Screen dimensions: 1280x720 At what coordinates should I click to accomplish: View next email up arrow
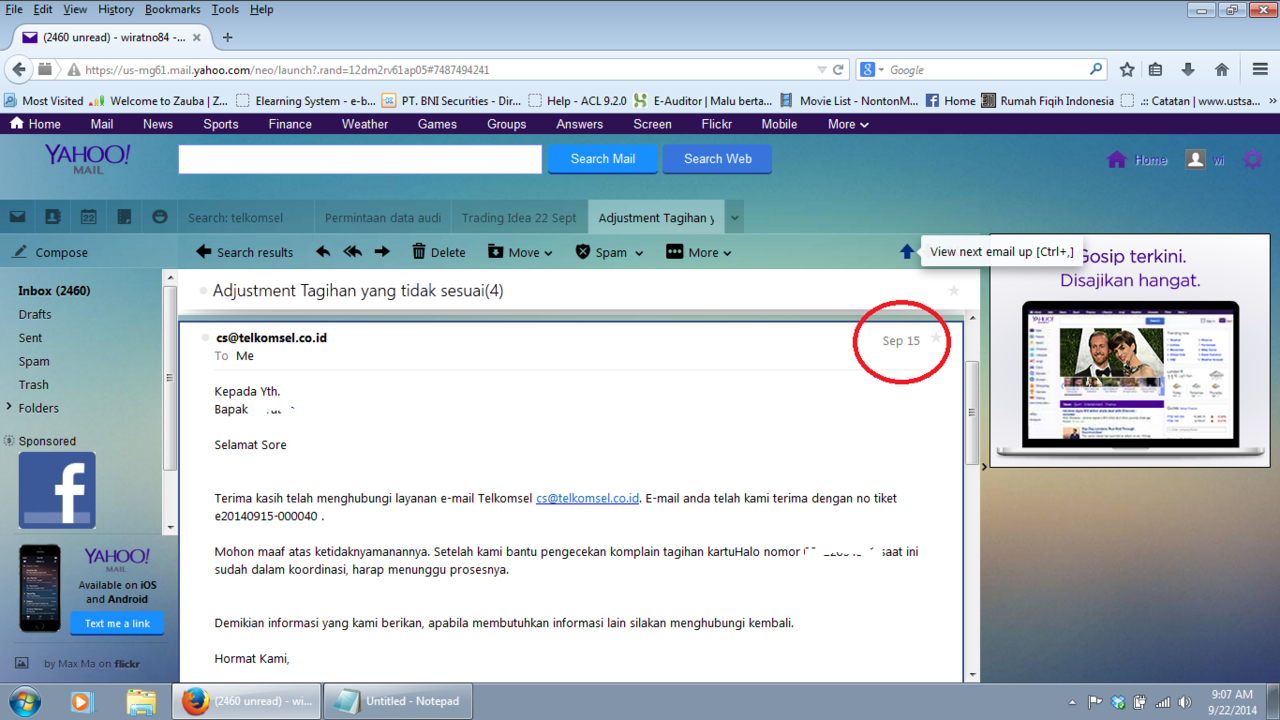click(906, 252)
